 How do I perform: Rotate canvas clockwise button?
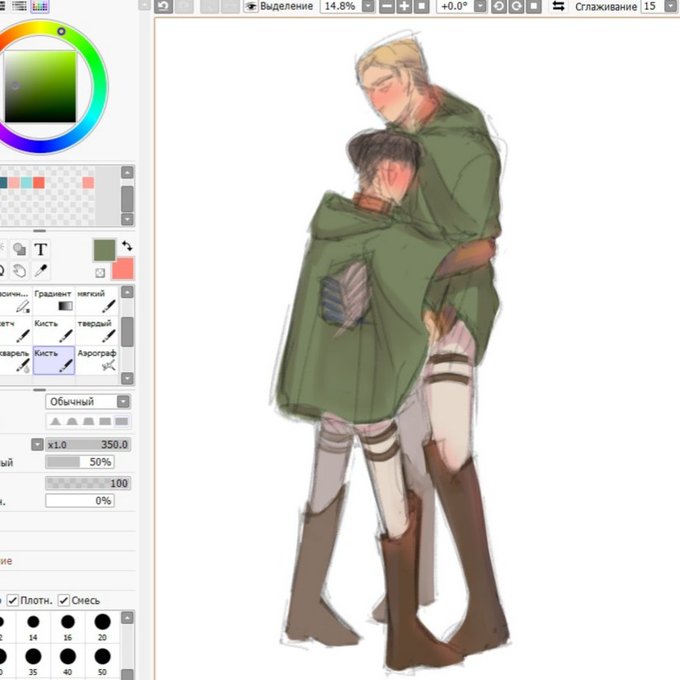(516, 6)
